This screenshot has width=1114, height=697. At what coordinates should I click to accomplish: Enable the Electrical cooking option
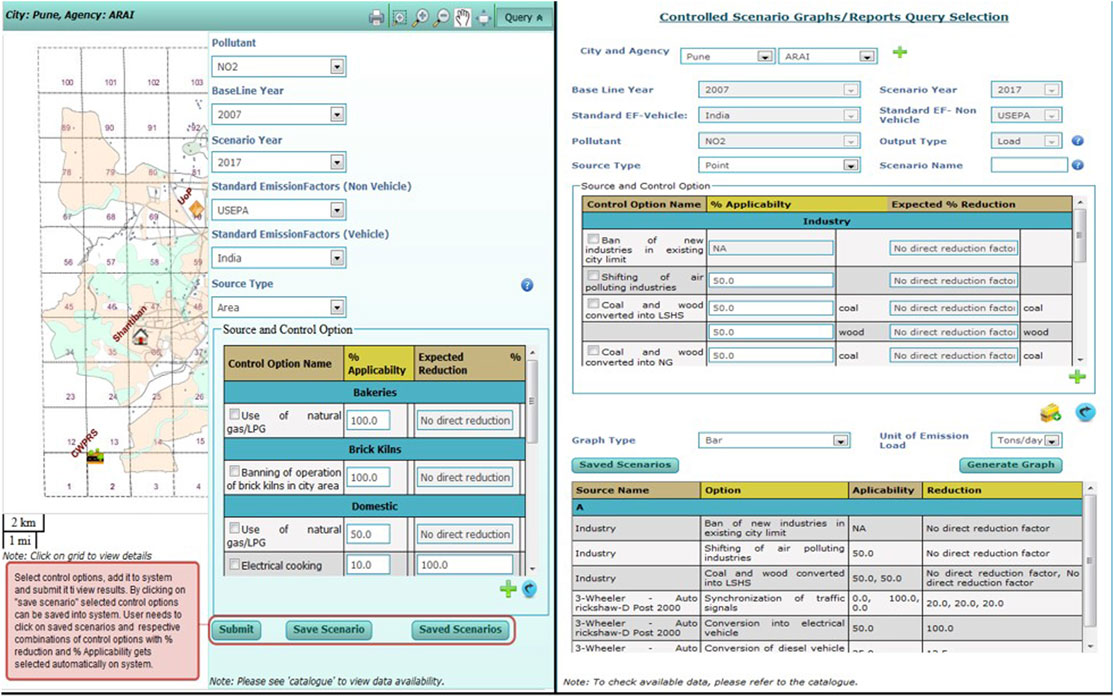tap(234, 564)
